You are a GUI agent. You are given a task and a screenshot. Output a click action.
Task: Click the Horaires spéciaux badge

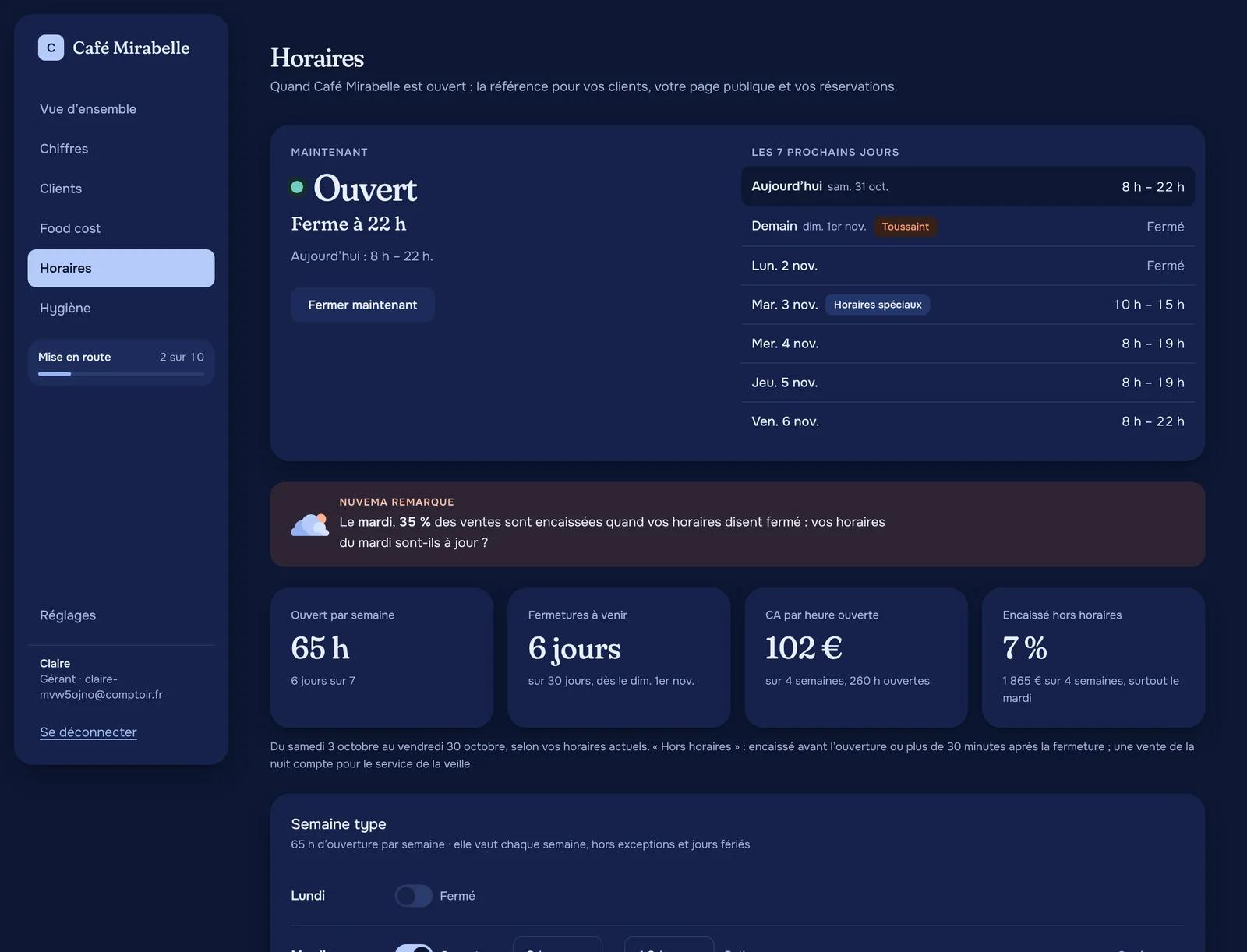pos(878,305)
